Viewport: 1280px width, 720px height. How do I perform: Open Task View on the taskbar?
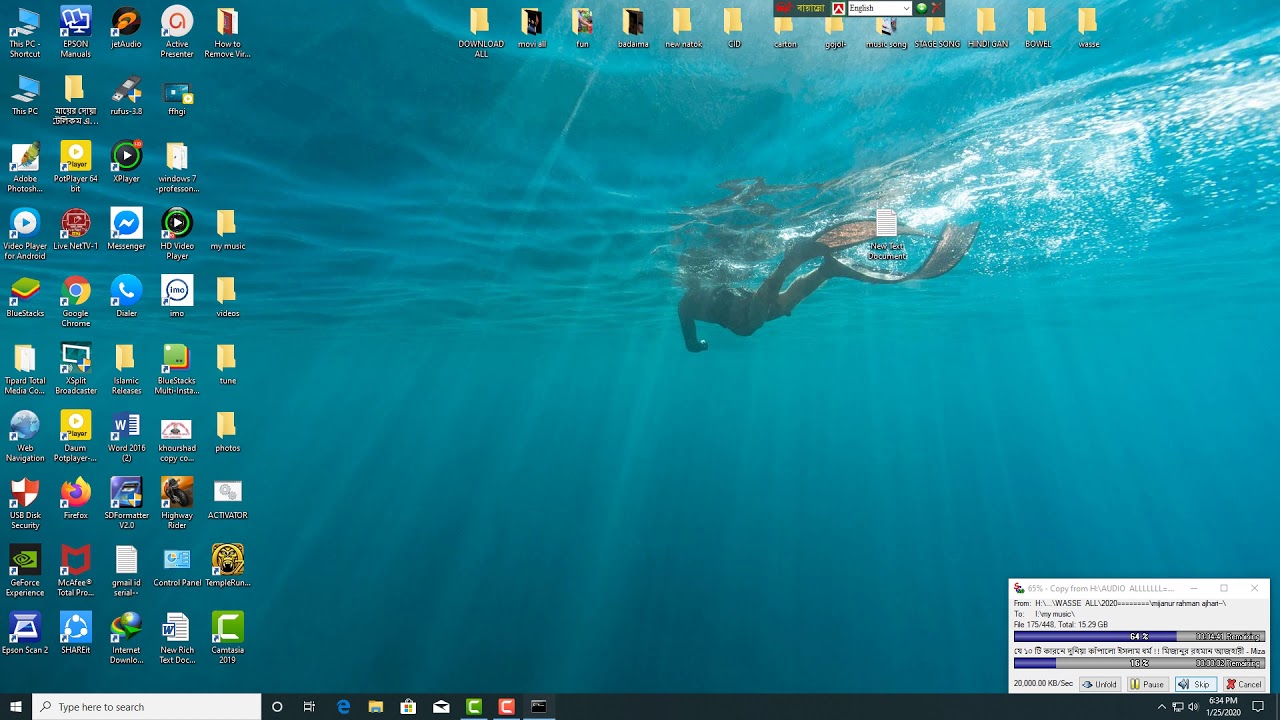click(x=309, y=707)
